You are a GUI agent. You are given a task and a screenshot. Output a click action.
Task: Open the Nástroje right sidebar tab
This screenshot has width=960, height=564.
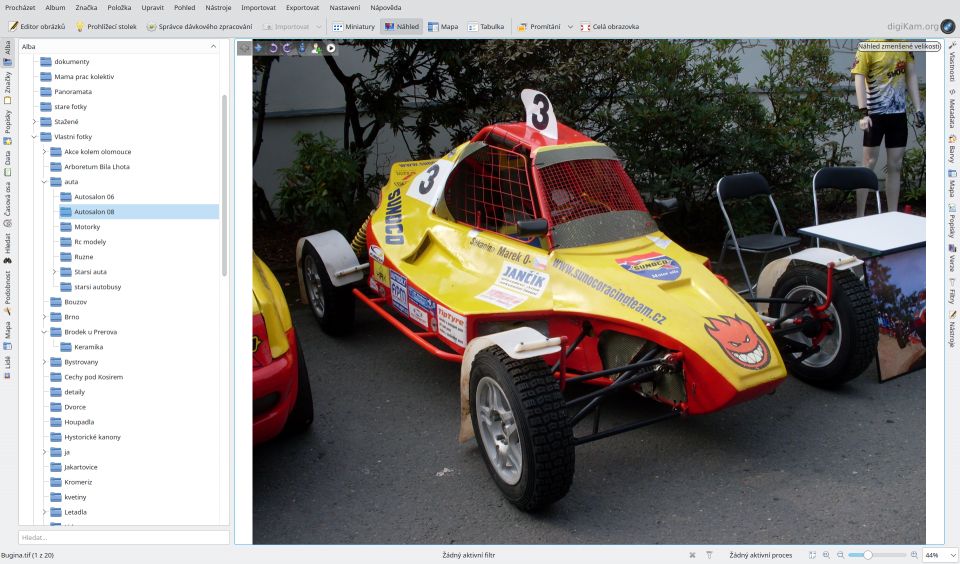click(x=952, y=329)
